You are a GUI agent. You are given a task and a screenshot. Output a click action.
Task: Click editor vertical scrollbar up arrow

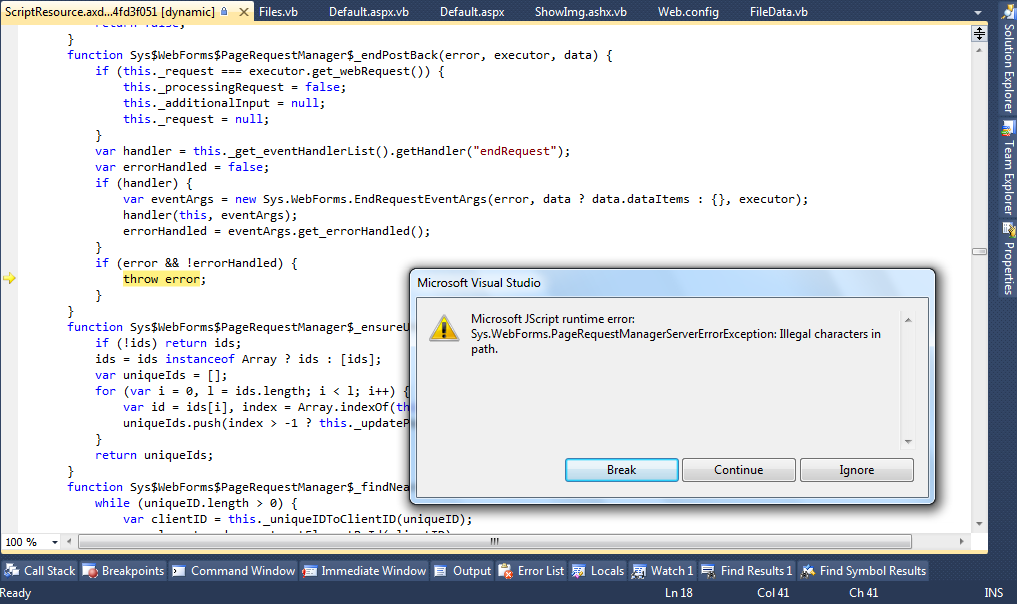point(979,50)
